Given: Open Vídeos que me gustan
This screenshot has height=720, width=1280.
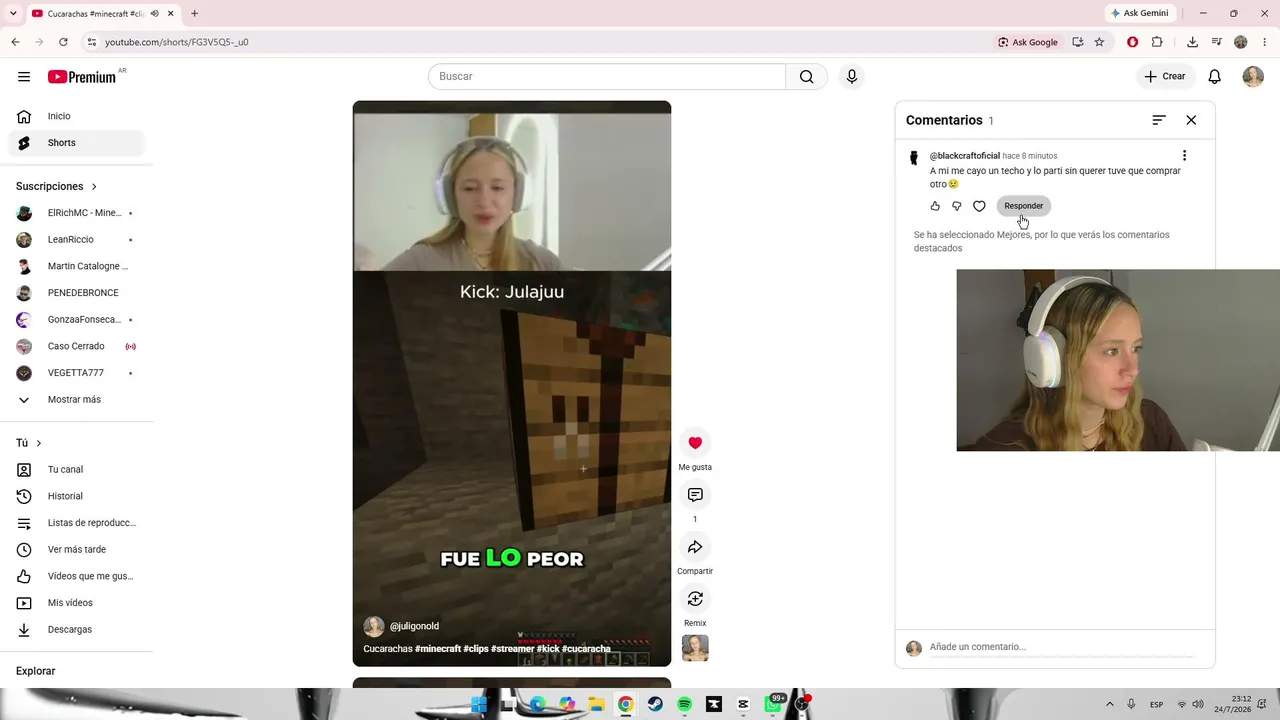Looking at the screenshot, I should coord(75,576).
